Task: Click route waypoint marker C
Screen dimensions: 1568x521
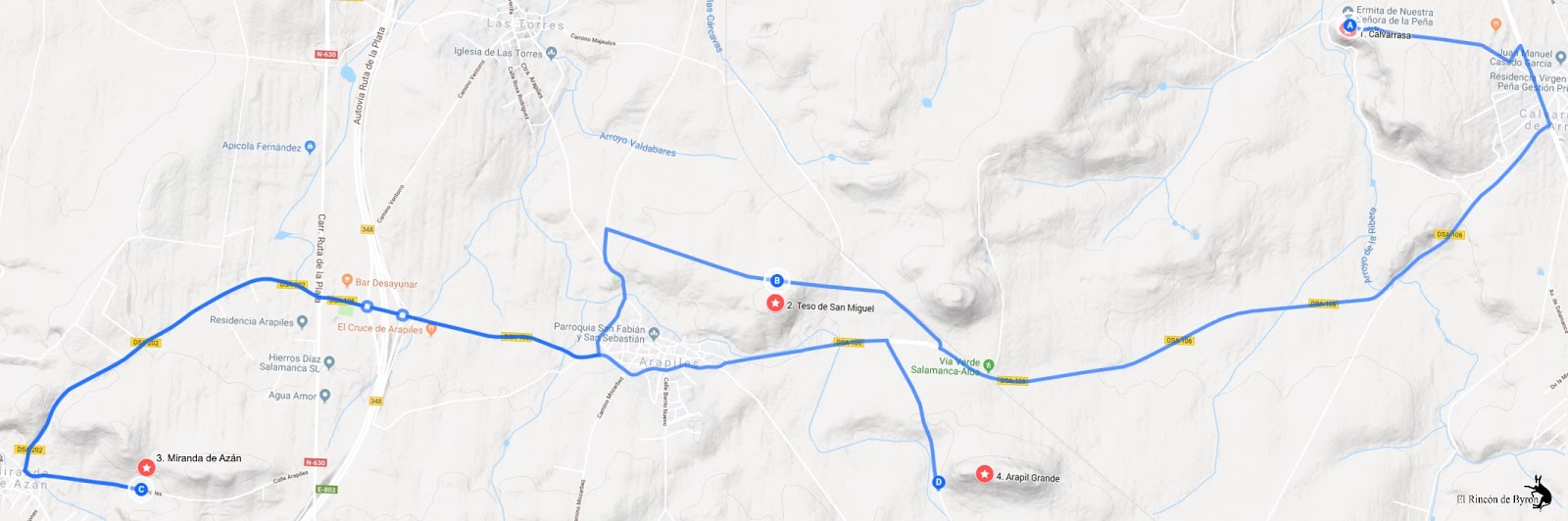Action: coord(141,490)
